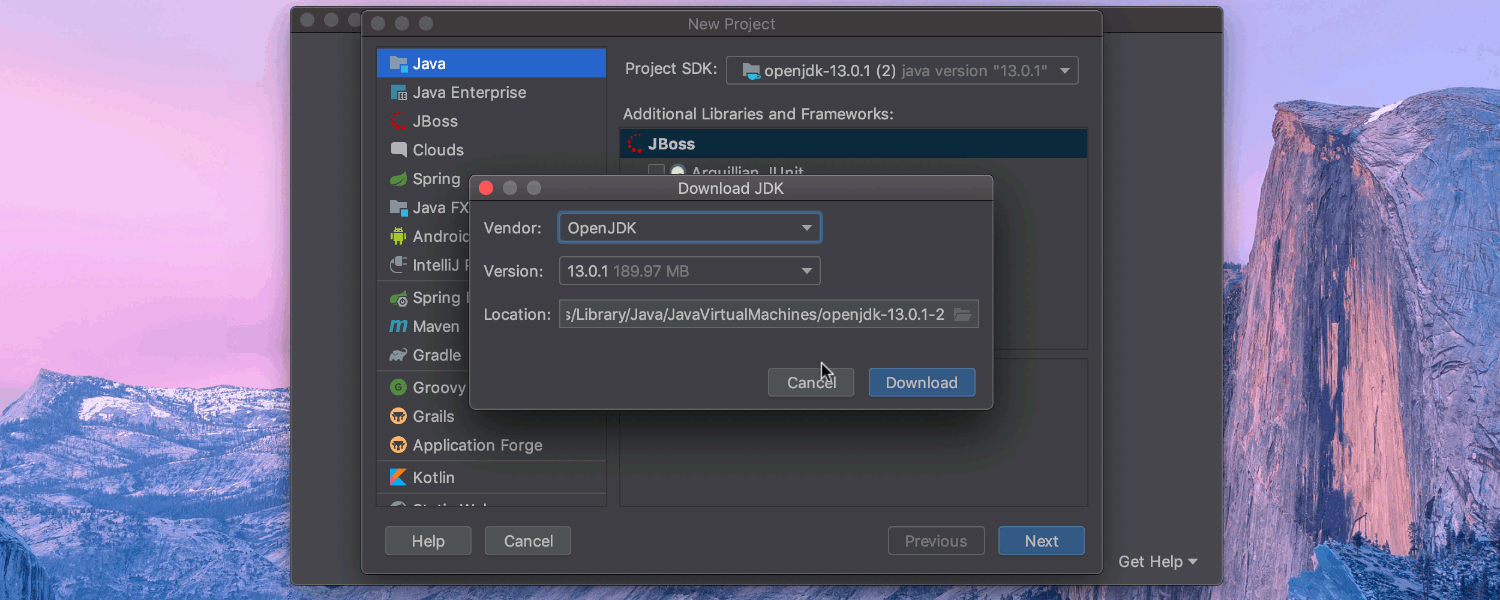Screen dimensions: 1500x600
Task: Open Help in the New Project window
Action: [428, 541]
